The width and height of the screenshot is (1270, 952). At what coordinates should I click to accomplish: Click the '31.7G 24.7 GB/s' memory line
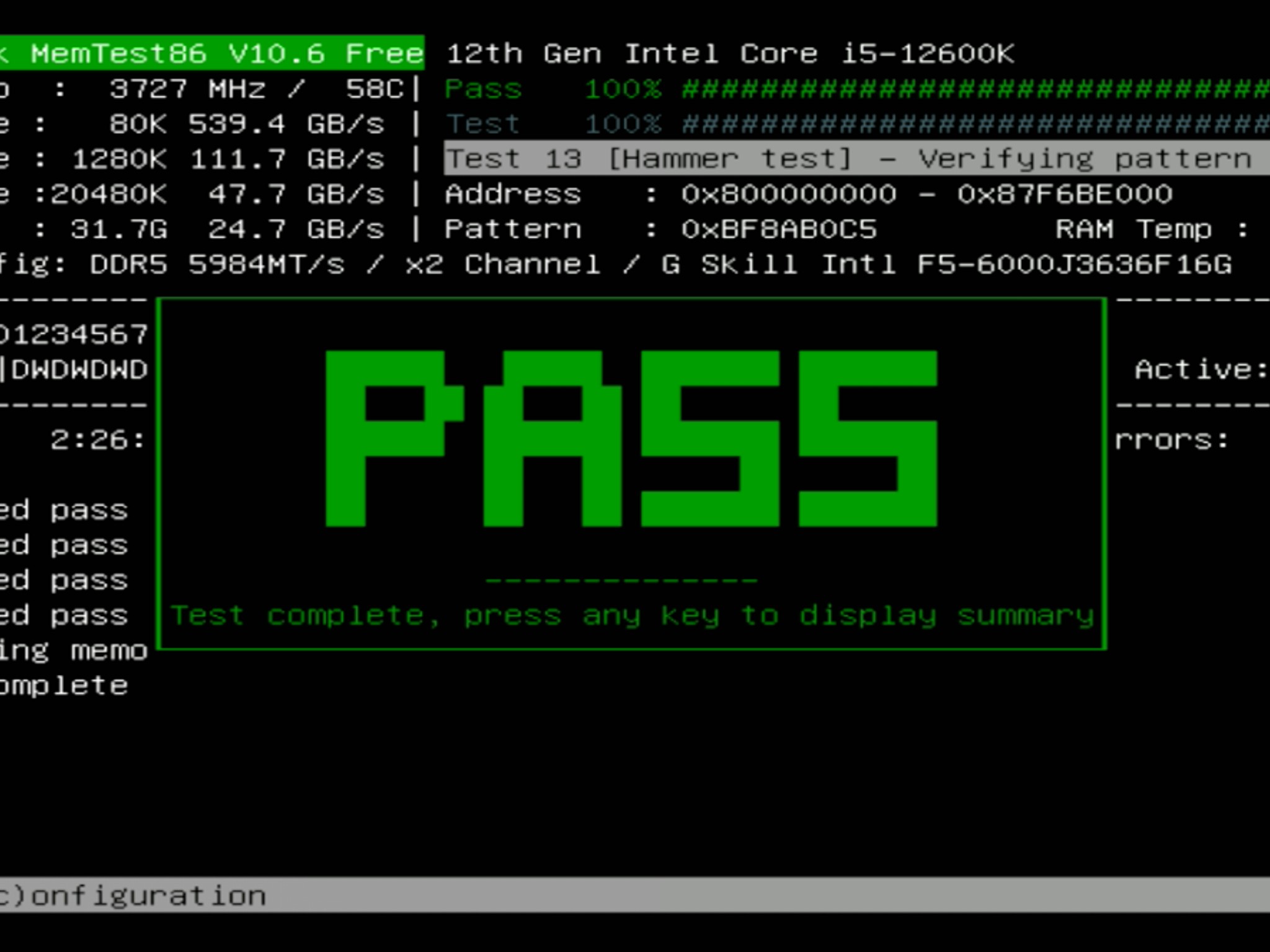coord(227,229)
